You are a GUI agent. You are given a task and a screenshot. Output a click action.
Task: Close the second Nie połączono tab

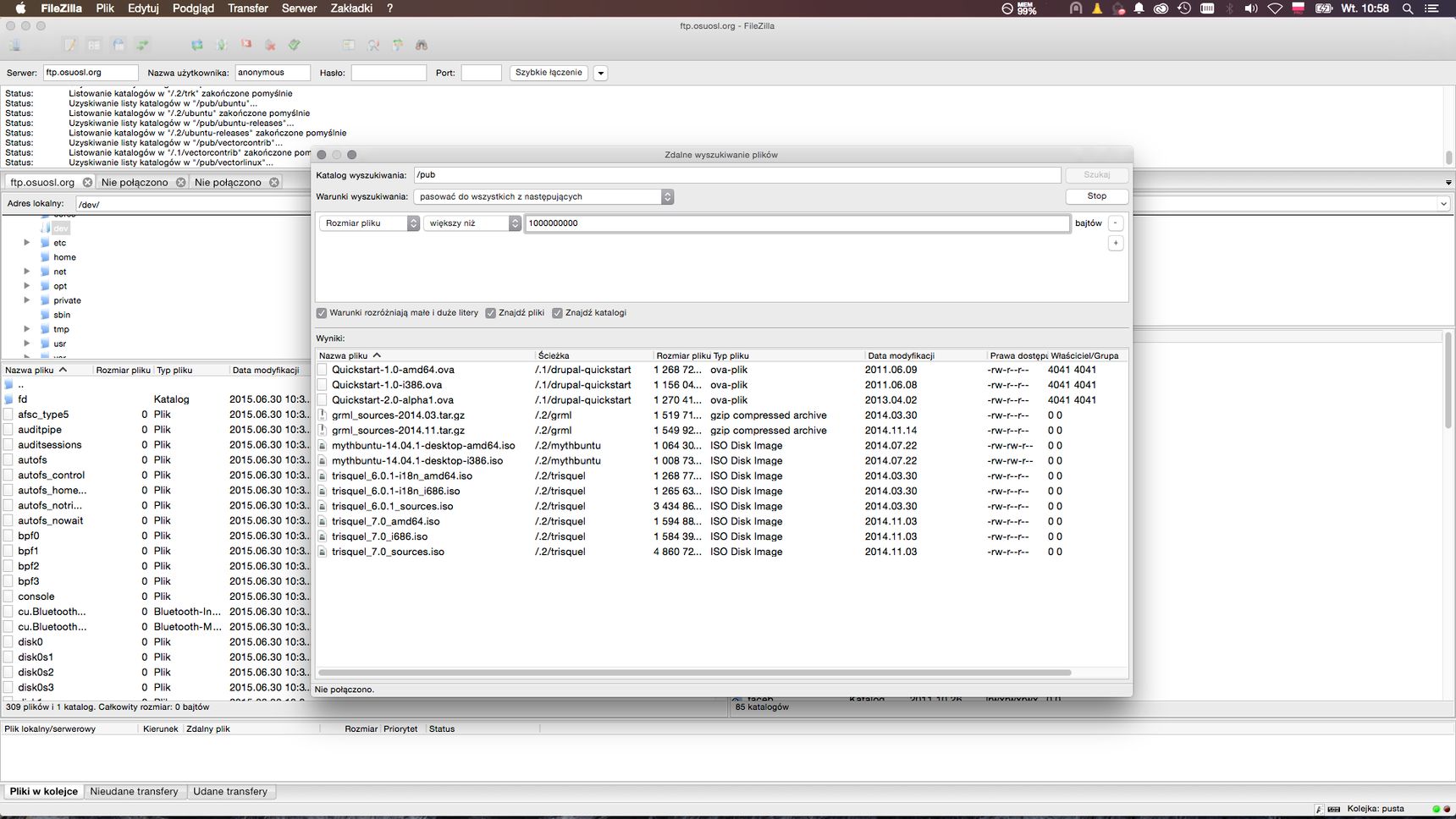pos(273,182)
